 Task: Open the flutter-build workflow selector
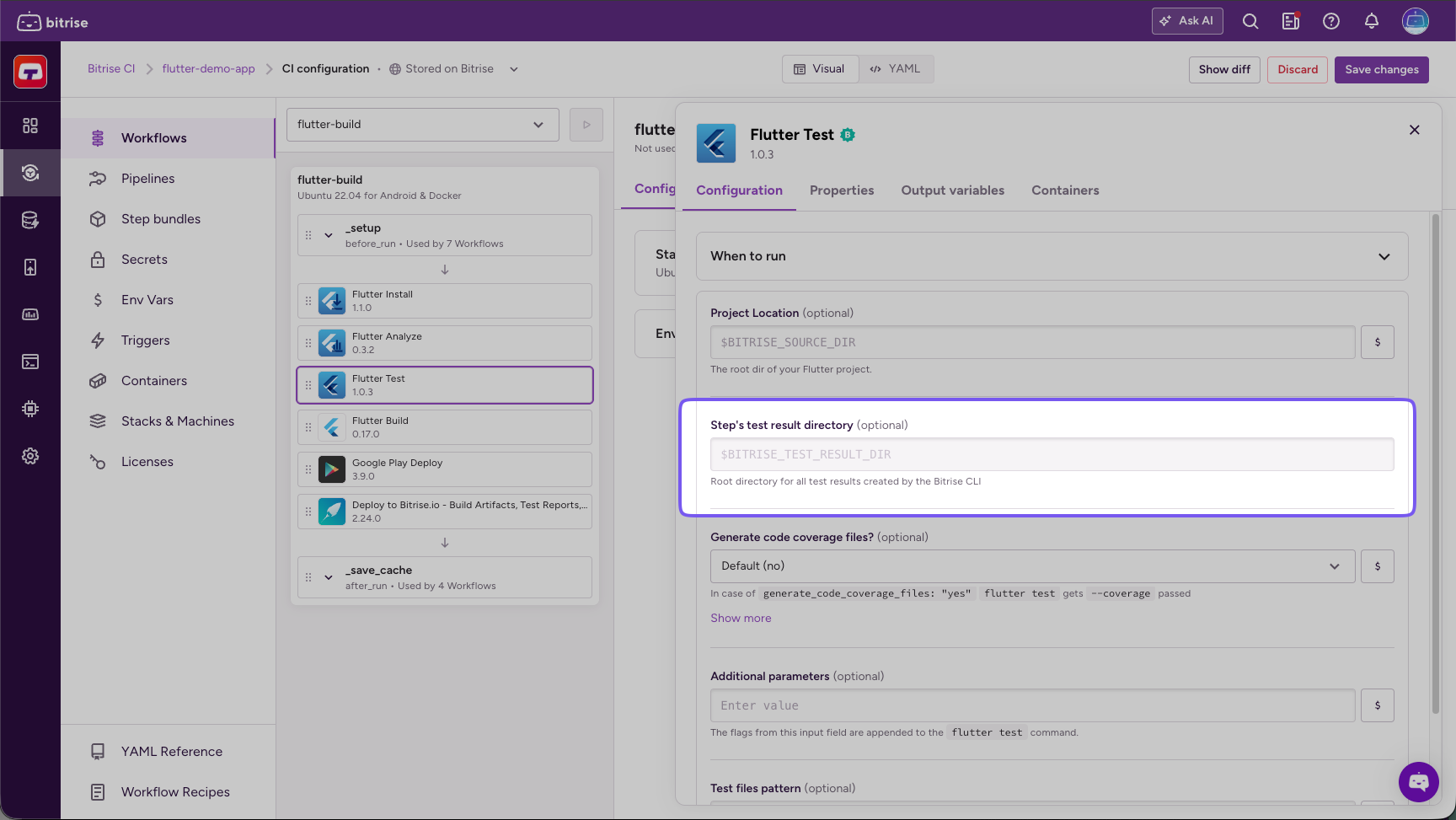423,125
